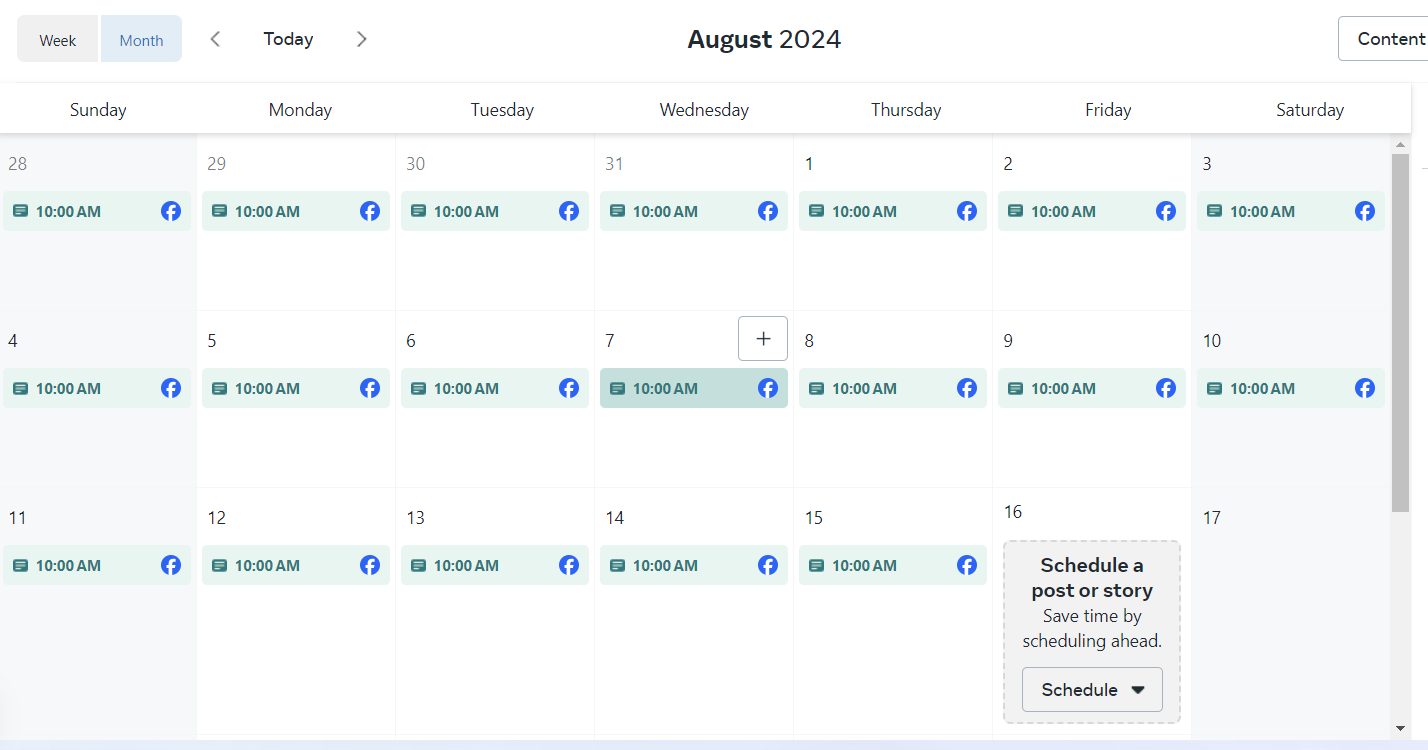Click the Facebook icon on August 1 post

tap(967, 211)
